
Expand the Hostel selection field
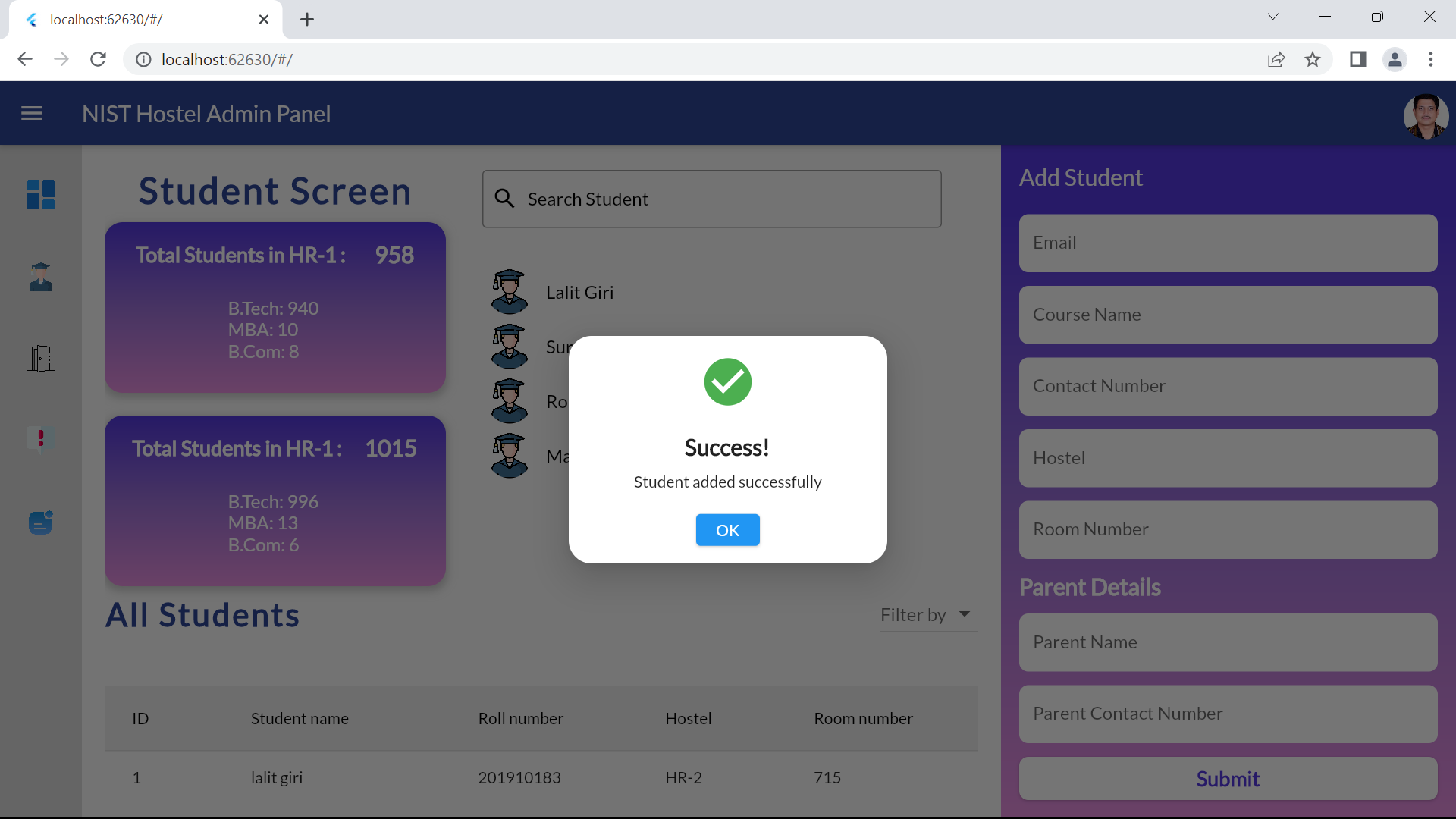pyautogui.click(x=1227, y=457)
